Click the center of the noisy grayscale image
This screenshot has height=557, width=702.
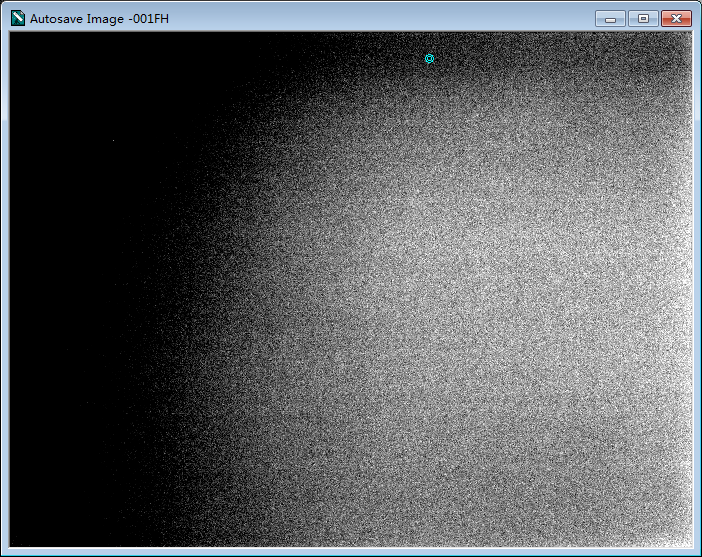tap(350, 290)
